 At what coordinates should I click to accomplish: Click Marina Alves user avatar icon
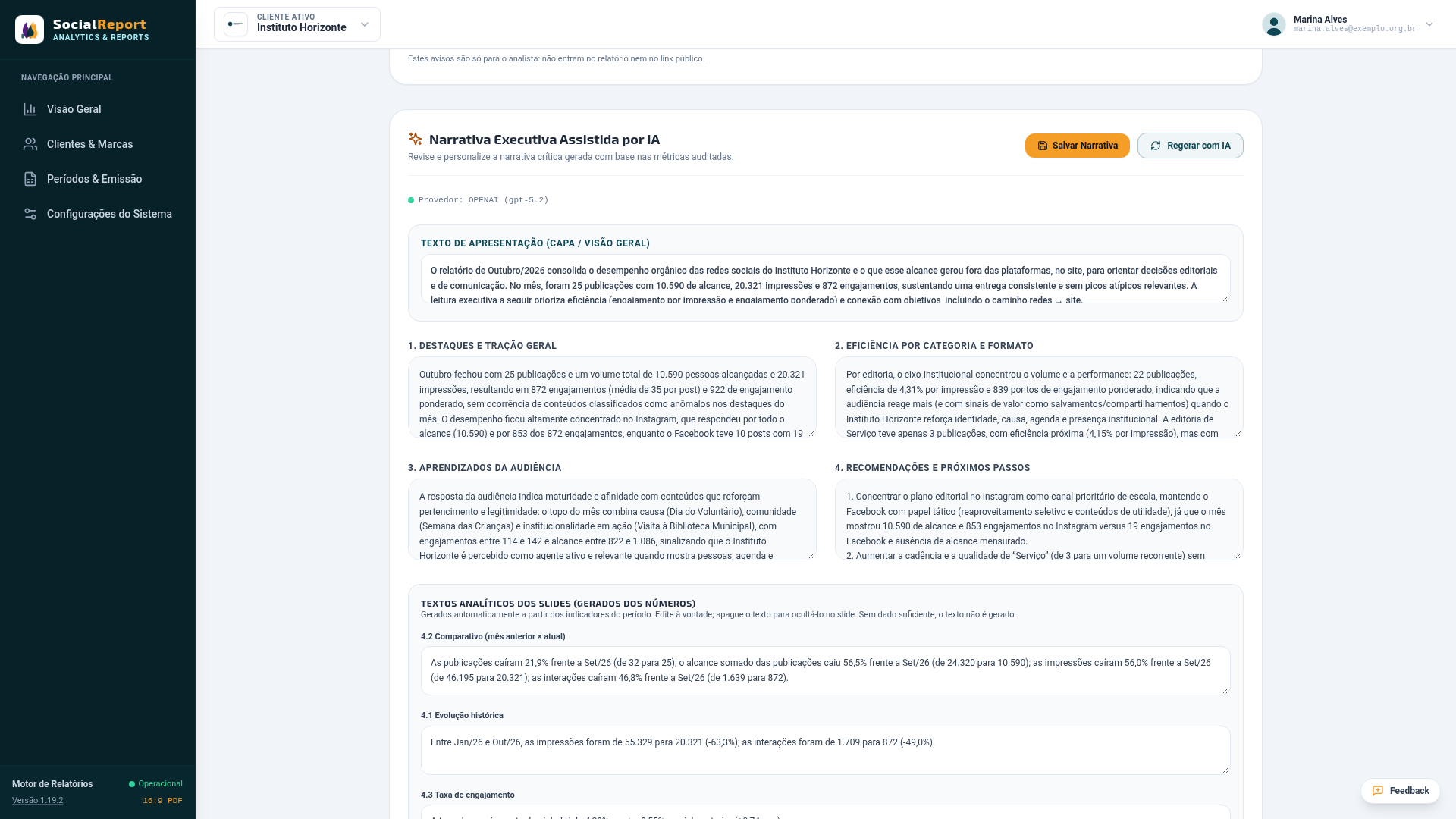click(x=1274, y=24)
